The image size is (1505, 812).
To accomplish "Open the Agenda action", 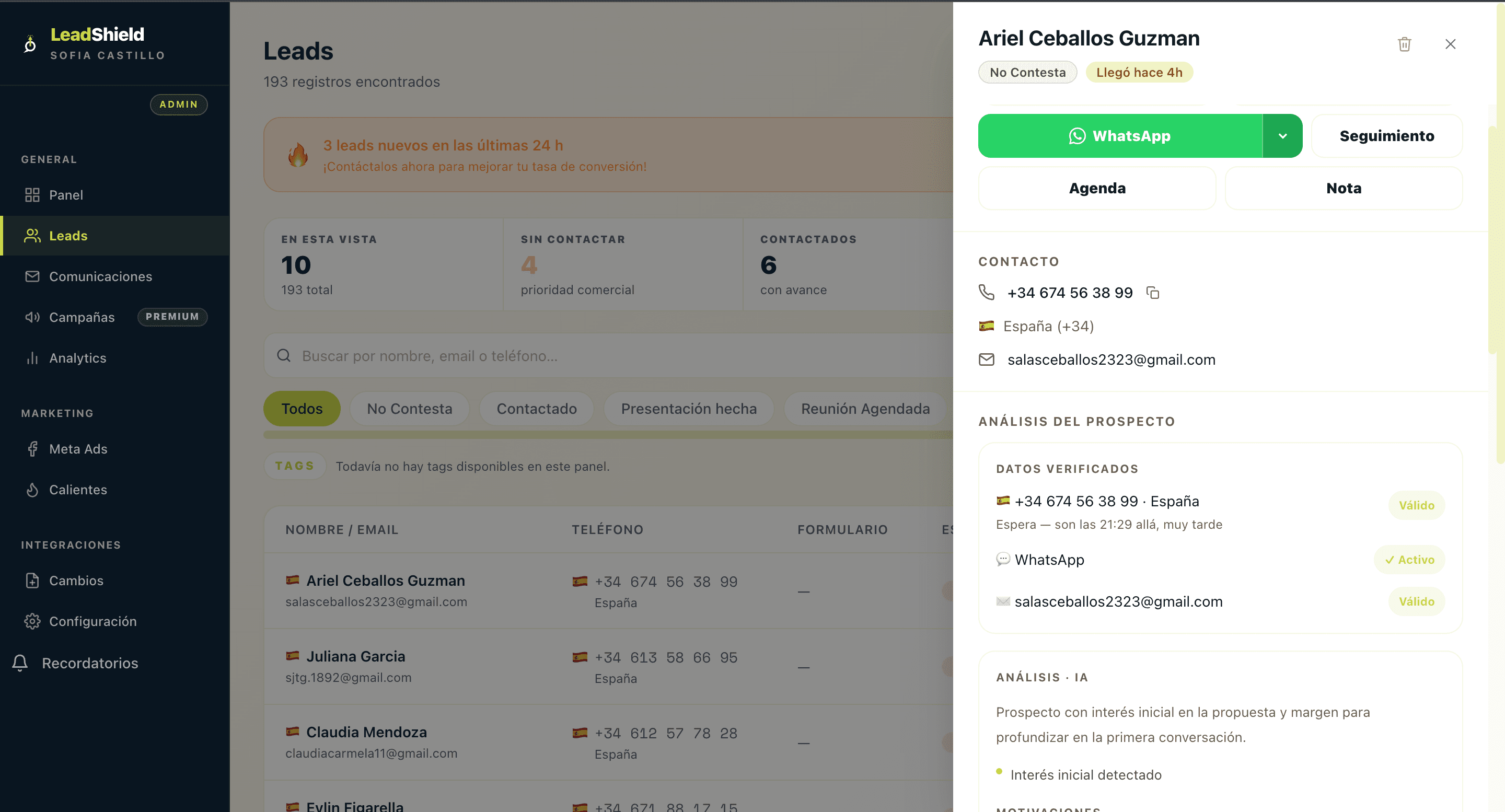I will pos(1097,188).
